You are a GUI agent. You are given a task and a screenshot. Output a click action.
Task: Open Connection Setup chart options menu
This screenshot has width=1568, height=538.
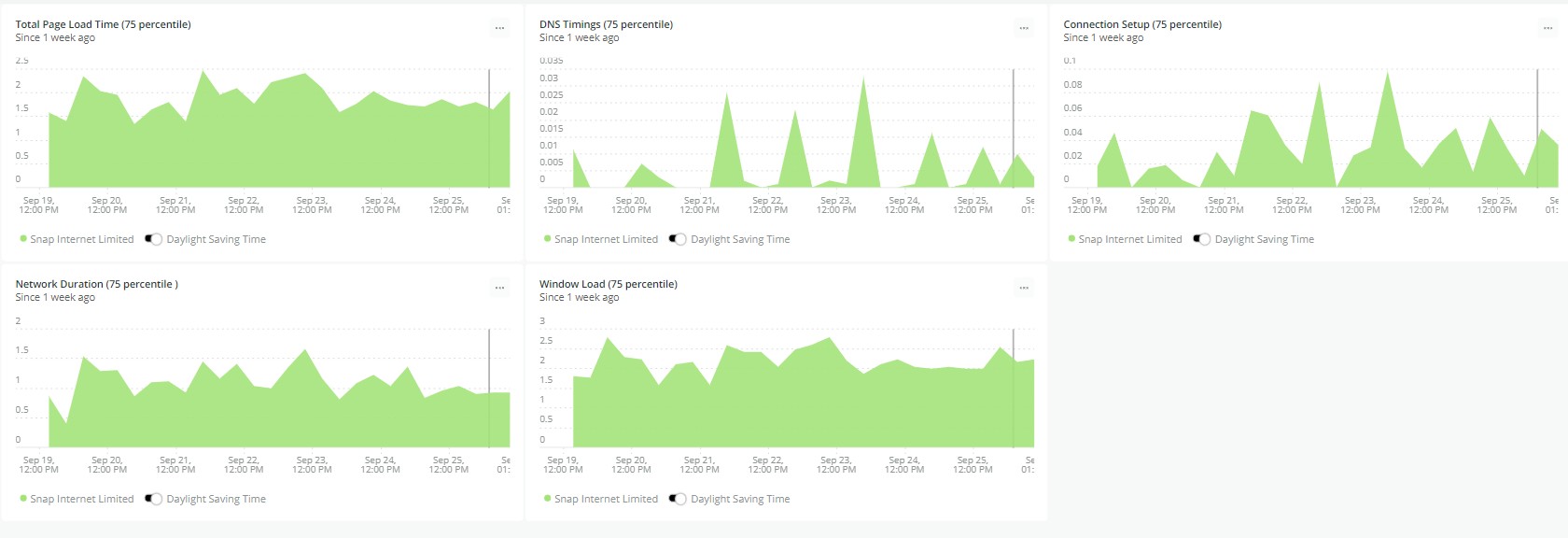coord(1547,28)
